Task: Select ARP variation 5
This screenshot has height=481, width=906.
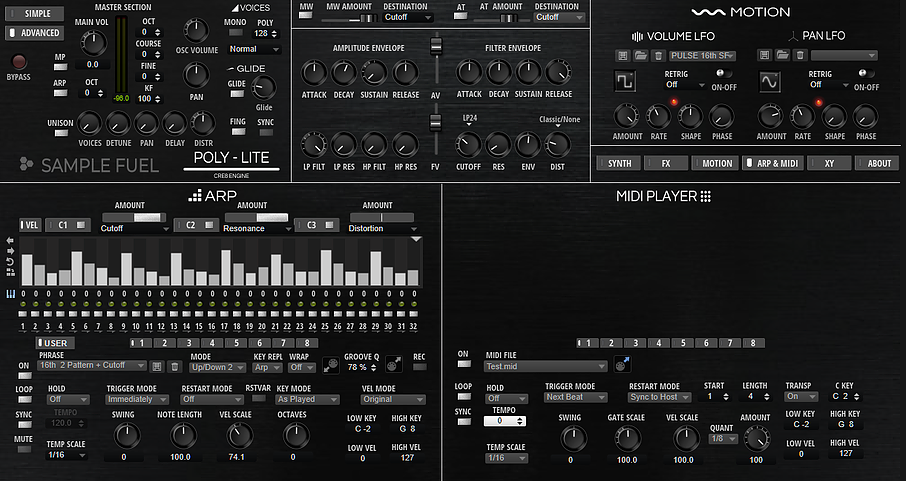Action: pos(235,343)
